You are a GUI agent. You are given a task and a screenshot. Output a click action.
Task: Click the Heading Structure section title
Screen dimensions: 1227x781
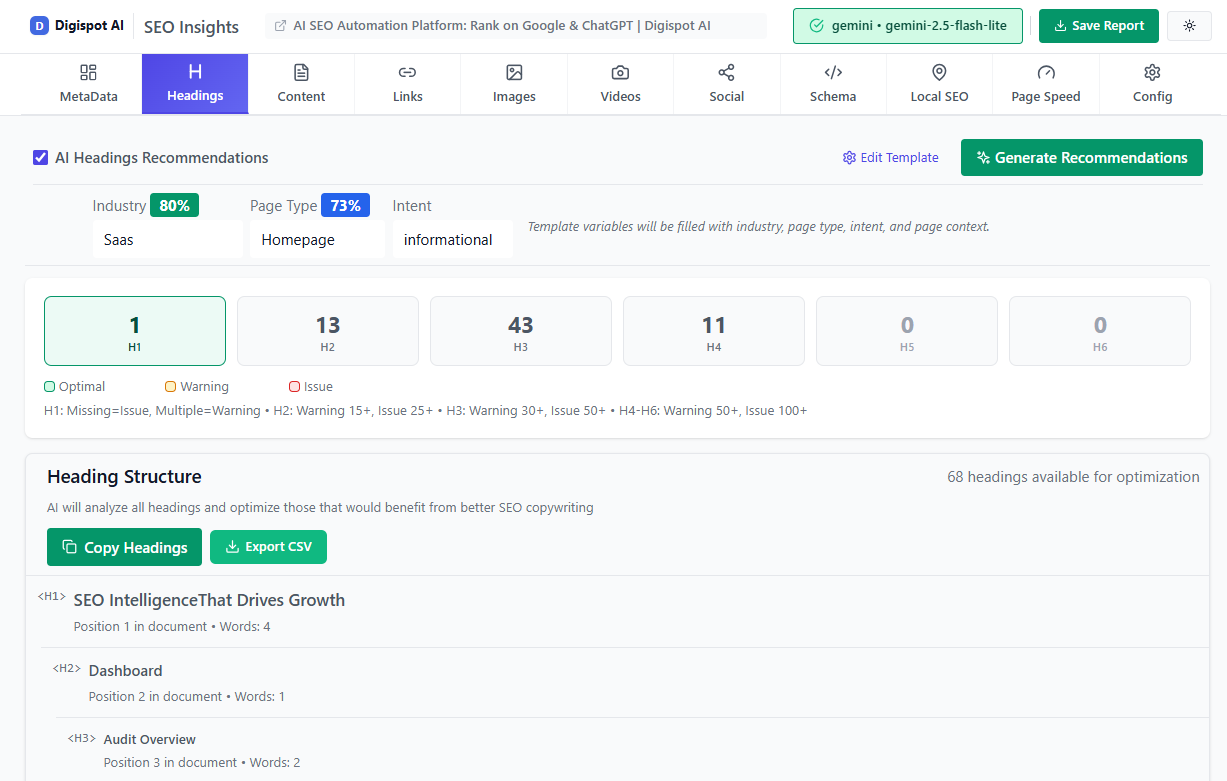(x=124, y=477)
